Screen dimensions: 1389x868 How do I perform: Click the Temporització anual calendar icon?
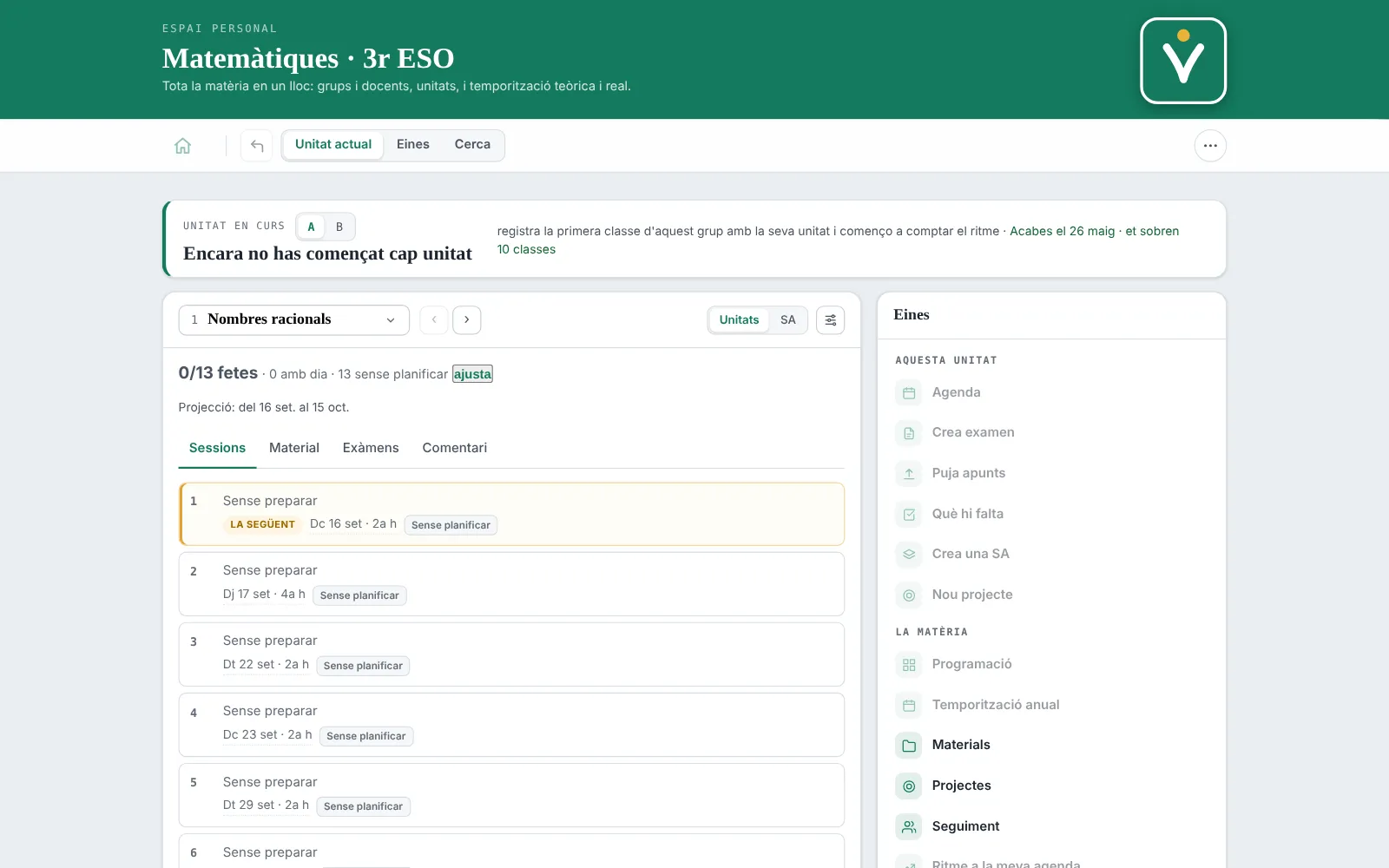(909, 705)
